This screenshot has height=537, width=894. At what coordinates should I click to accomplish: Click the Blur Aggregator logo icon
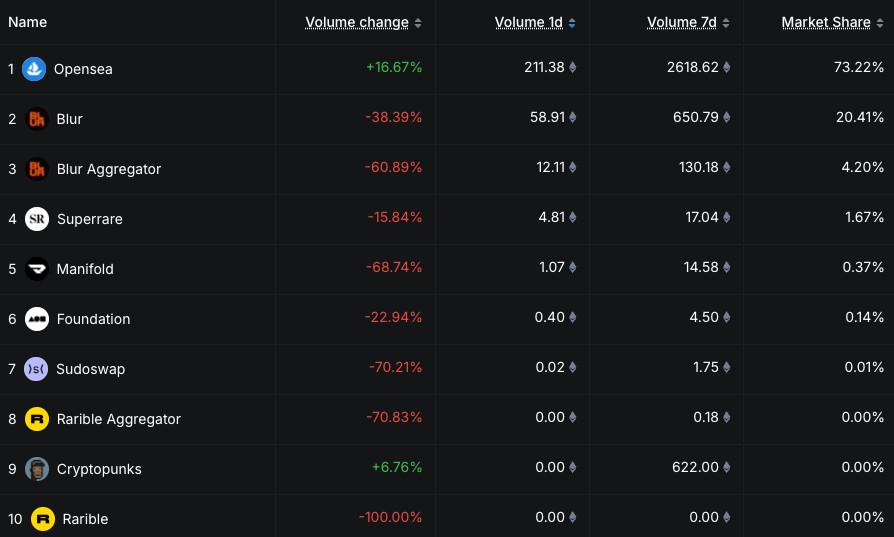click(37, 169)
